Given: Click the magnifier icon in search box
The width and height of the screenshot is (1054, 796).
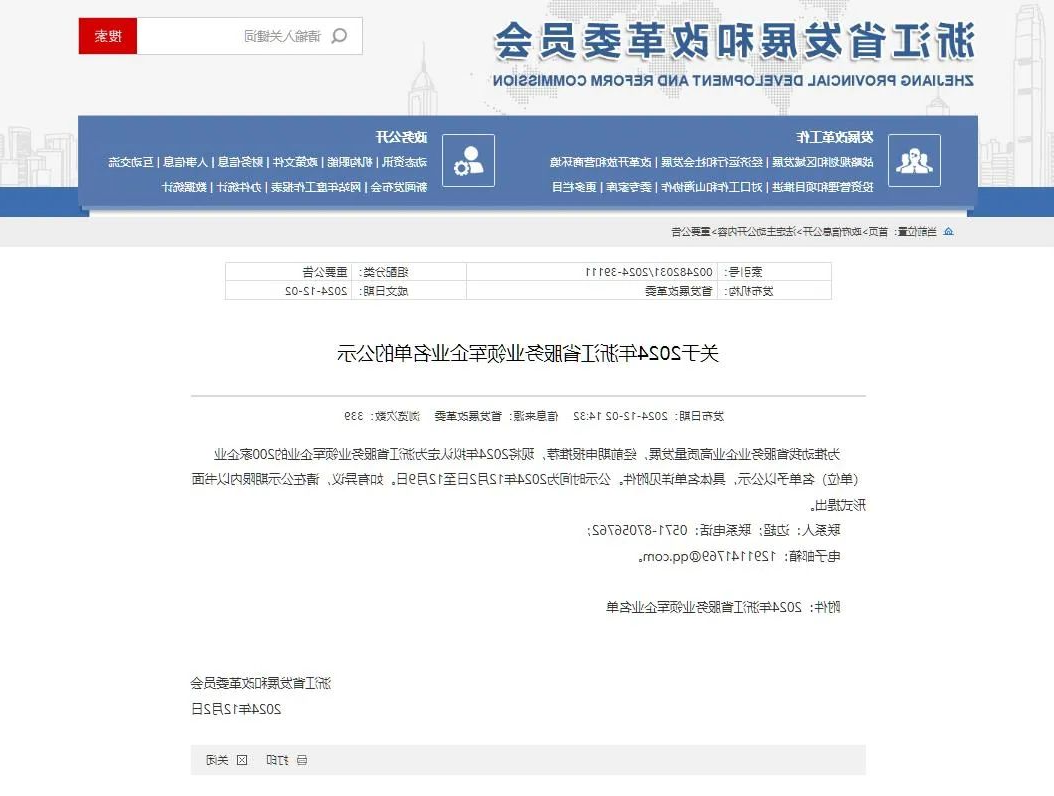Looking at the screenshot, I should pos(339,36).
